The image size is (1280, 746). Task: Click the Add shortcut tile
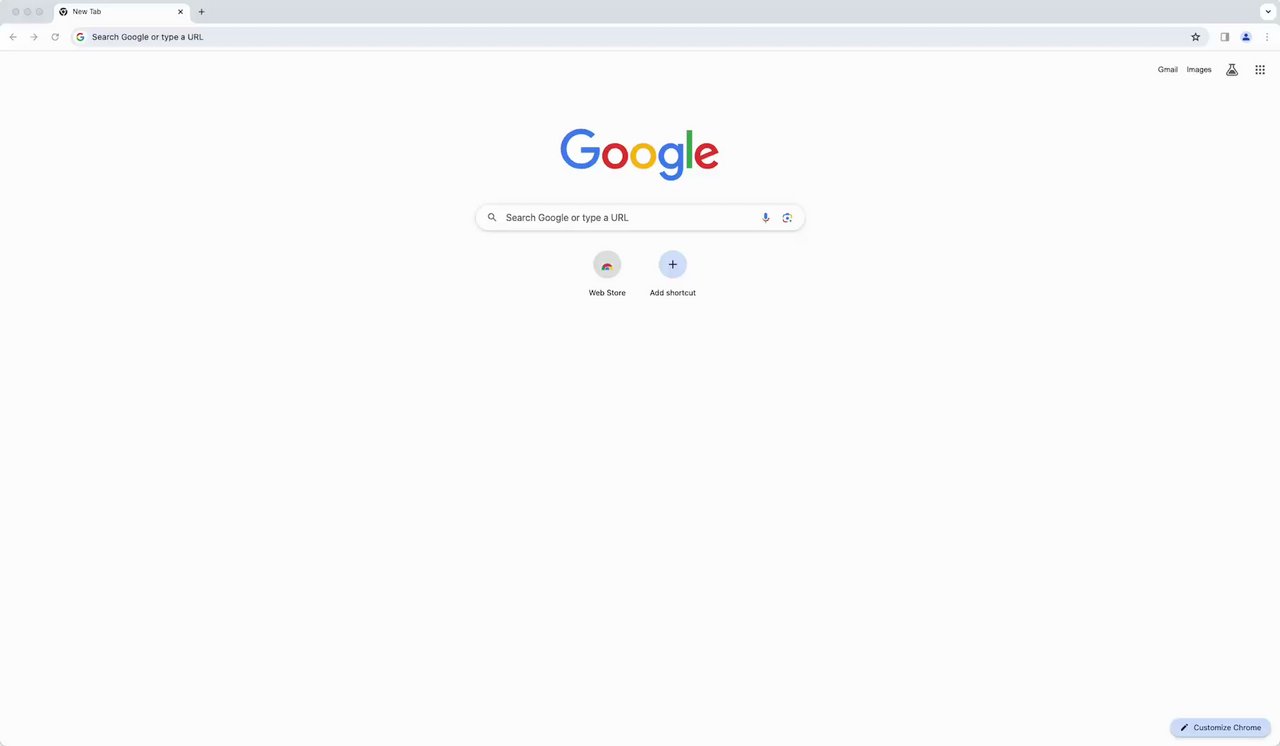click(x=673, y=274)
